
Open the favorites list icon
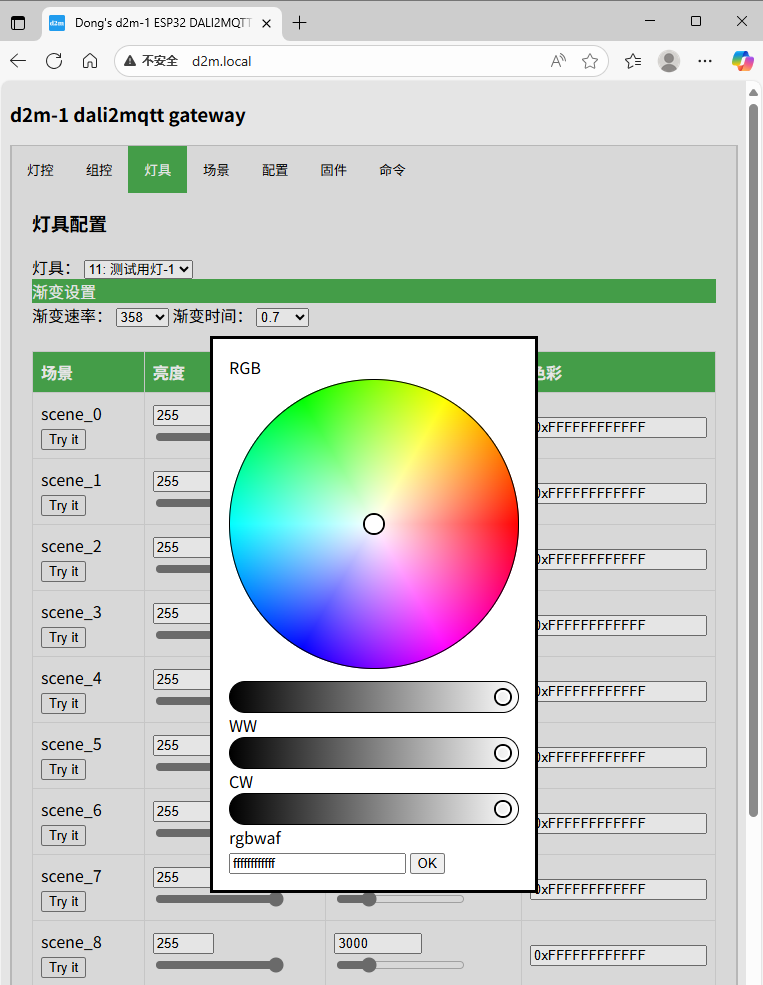tap(632, 61)
